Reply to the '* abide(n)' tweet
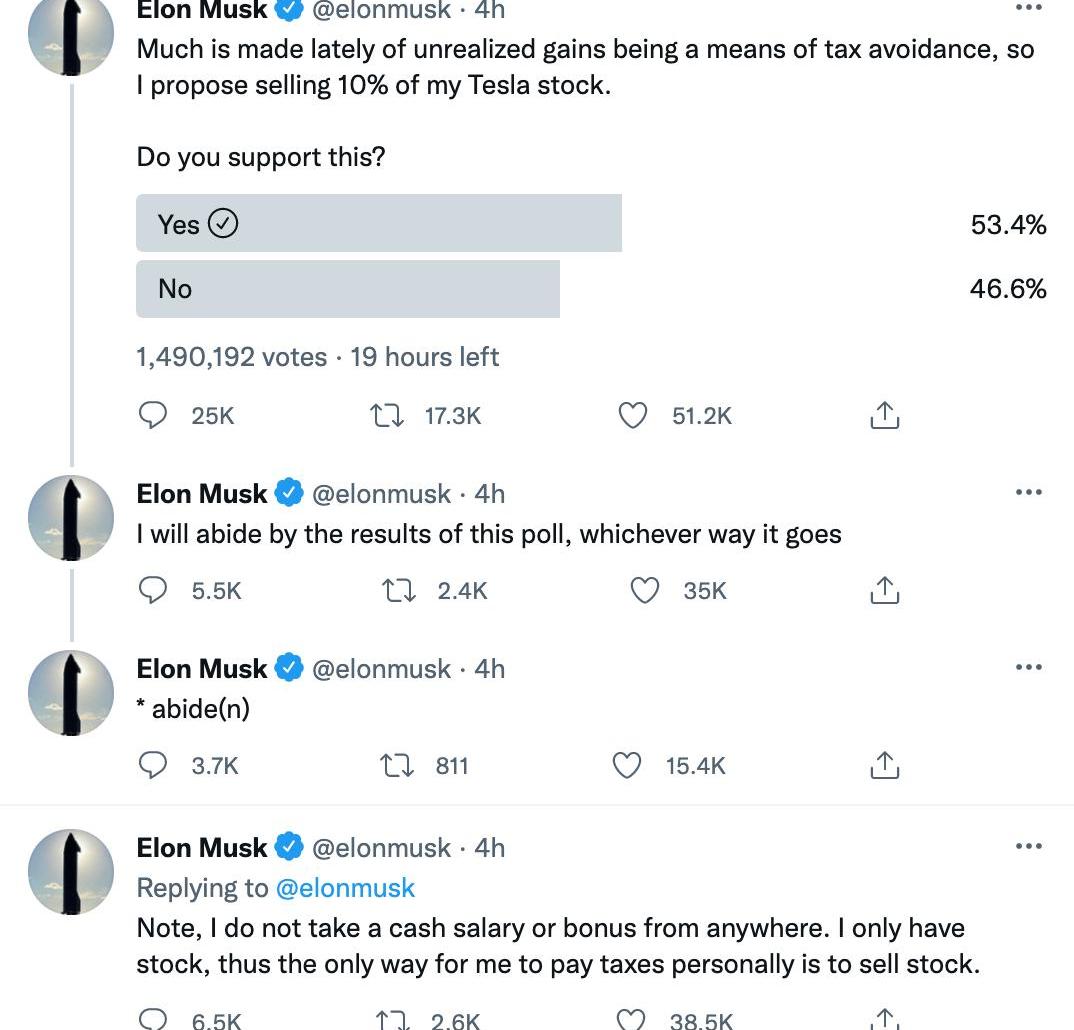The image size is (1074, 1030). point(153,765)
